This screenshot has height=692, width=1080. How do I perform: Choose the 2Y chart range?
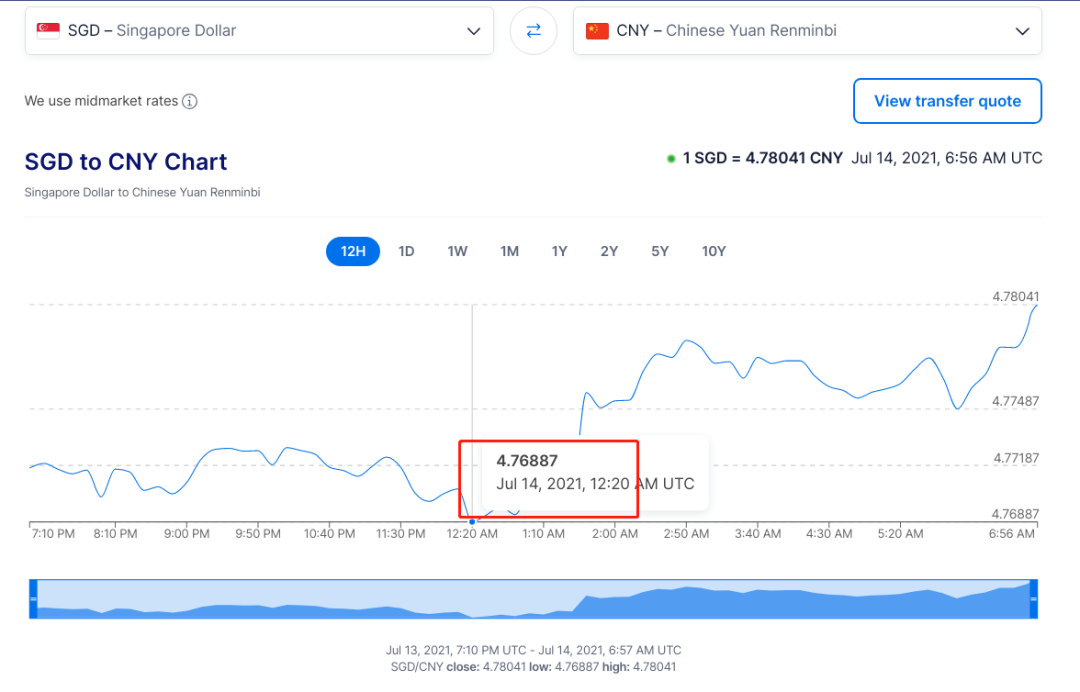(609, 251)
